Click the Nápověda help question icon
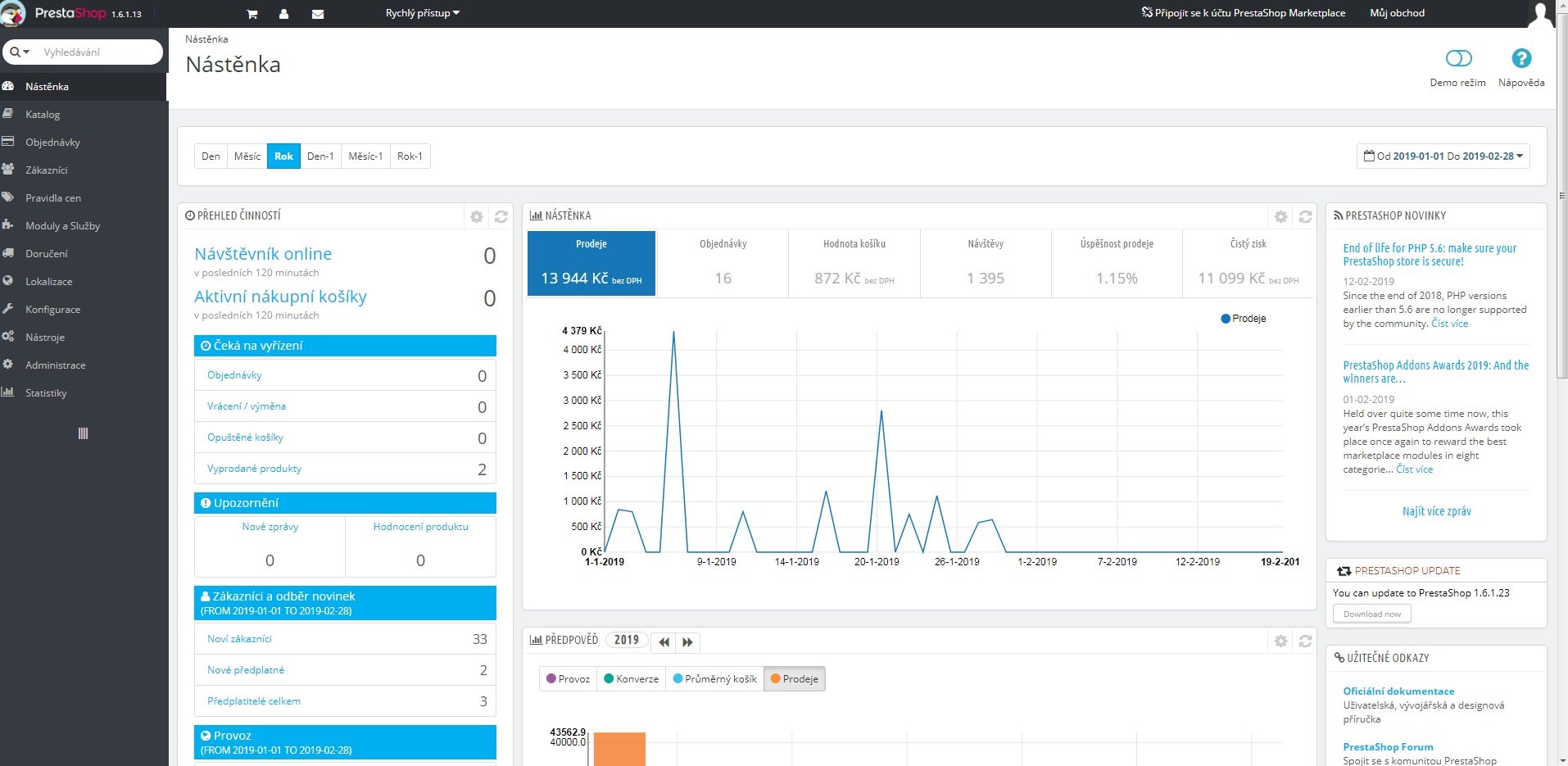The width and height of the screenshot is (1568, 766). coord(1520,58)
